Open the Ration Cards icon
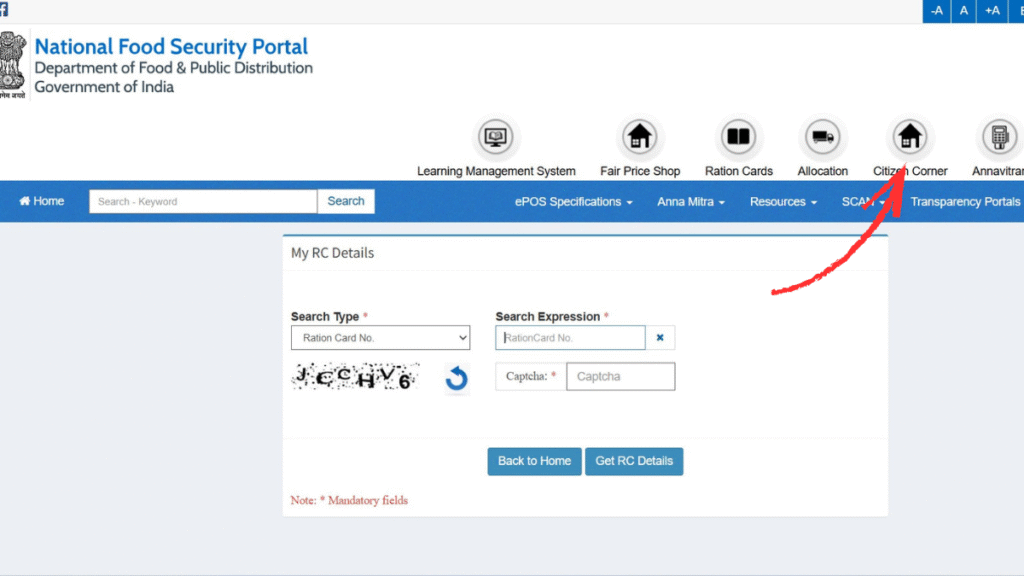The image size is (1024, 576). pos(739,137)
